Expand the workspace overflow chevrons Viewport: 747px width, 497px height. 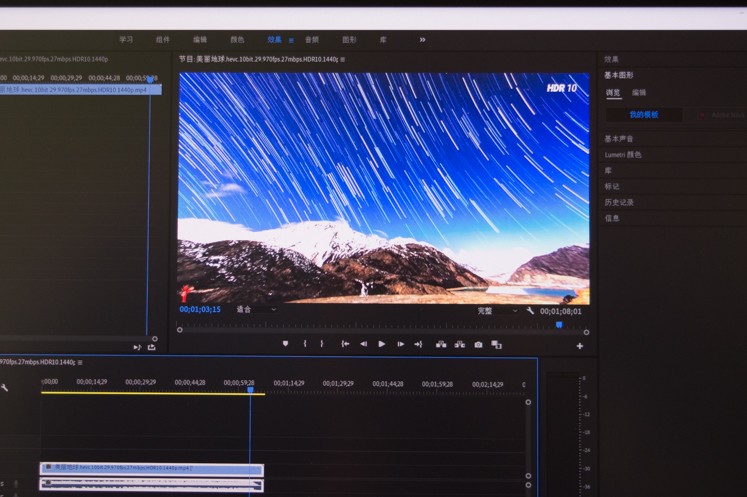point(422,40)
